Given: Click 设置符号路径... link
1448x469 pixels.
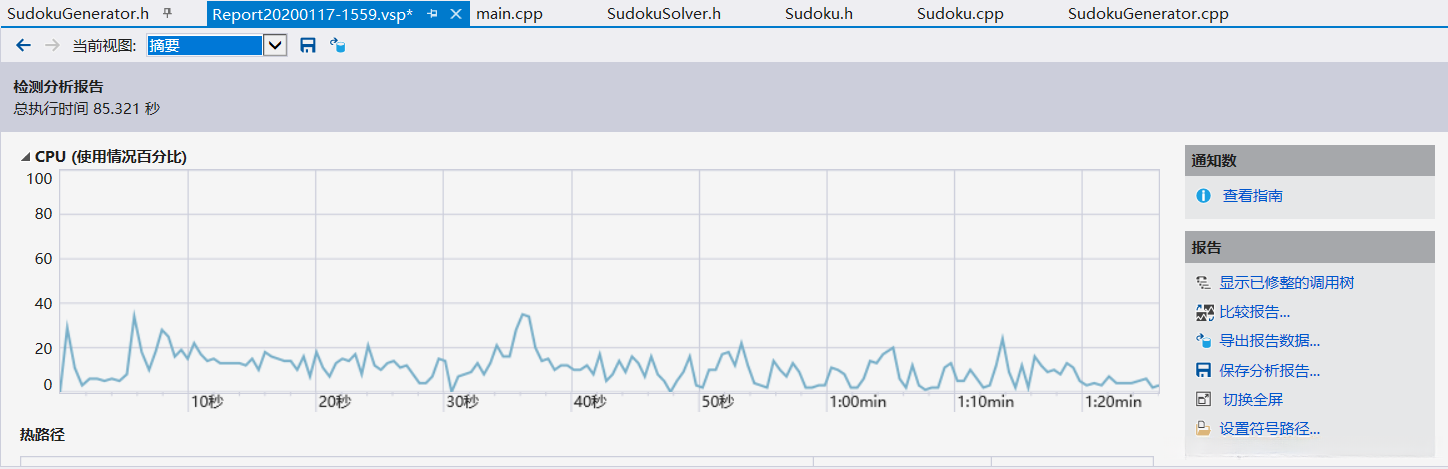Looking at the screenshot, I should (1270, 429).
